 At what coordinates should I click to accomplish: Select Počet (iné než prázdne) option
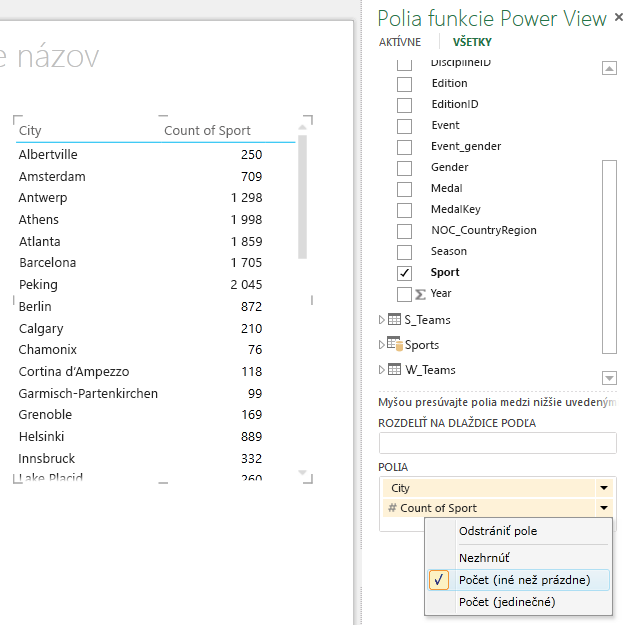click(519, 580)
